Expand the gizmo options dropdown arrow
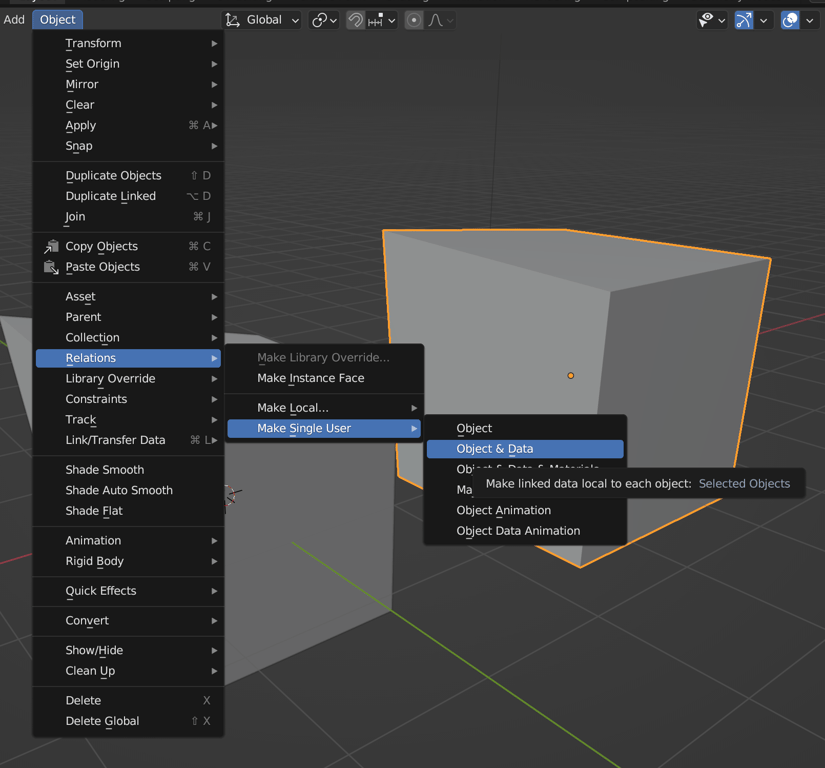This screenshot has height=768, width=825. point(764,20)
